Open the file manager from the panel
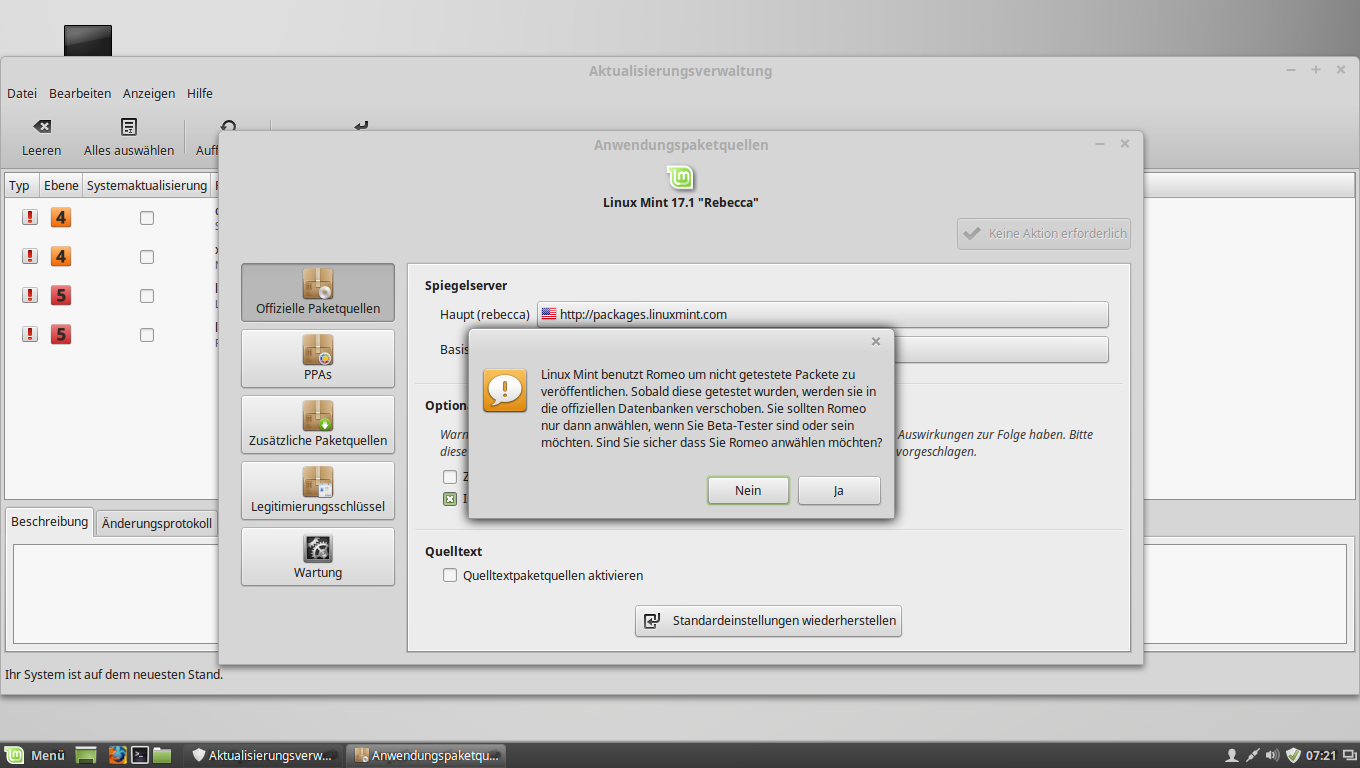Viewport: 1360px width, 768px height. click(162, 755)
